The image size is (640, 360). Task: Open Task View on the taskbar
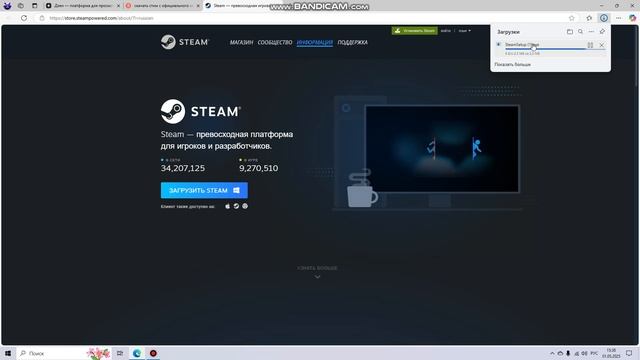(120, 353)
